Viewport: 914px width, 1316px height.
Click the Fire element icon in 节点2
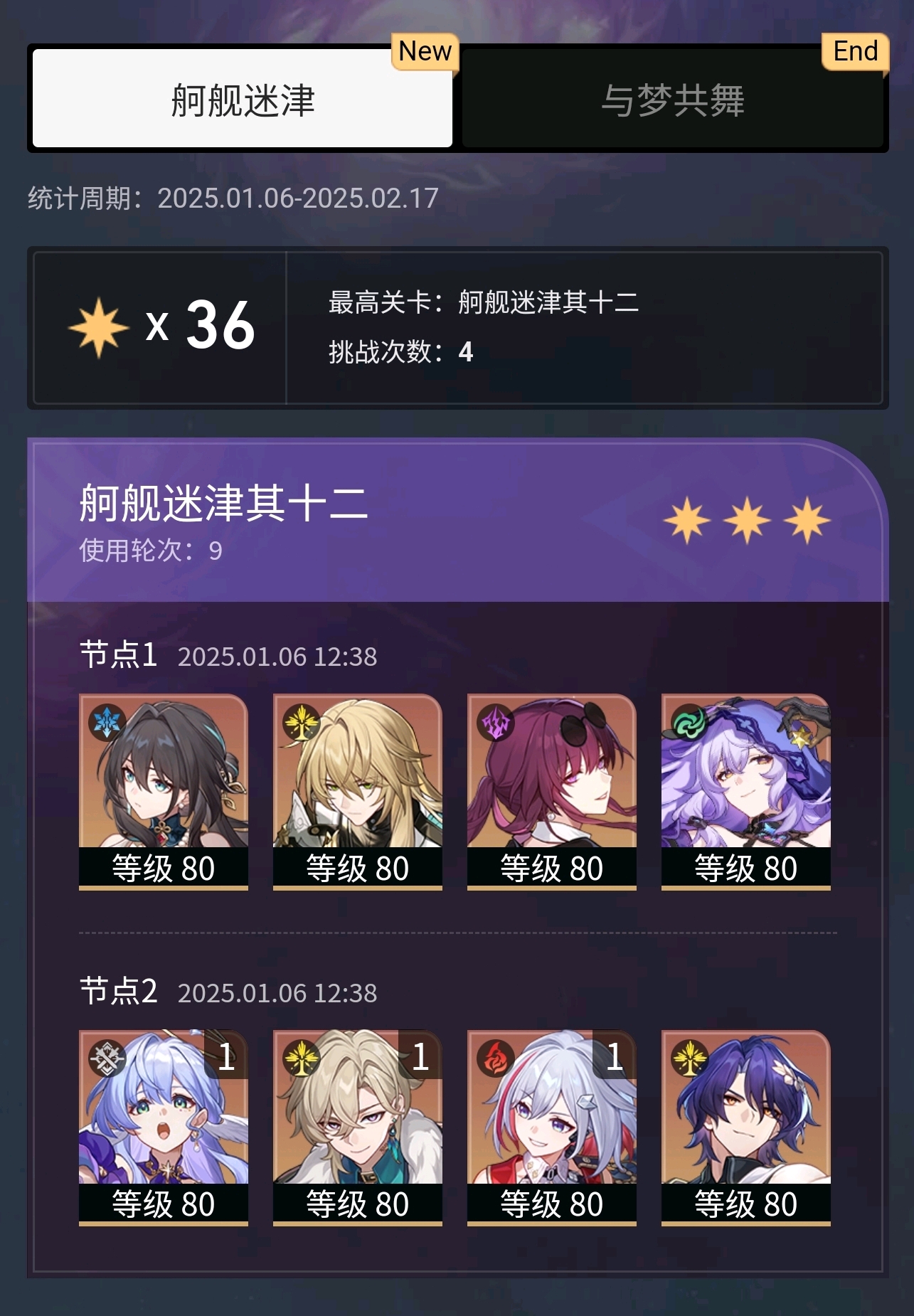point(495,1058)
